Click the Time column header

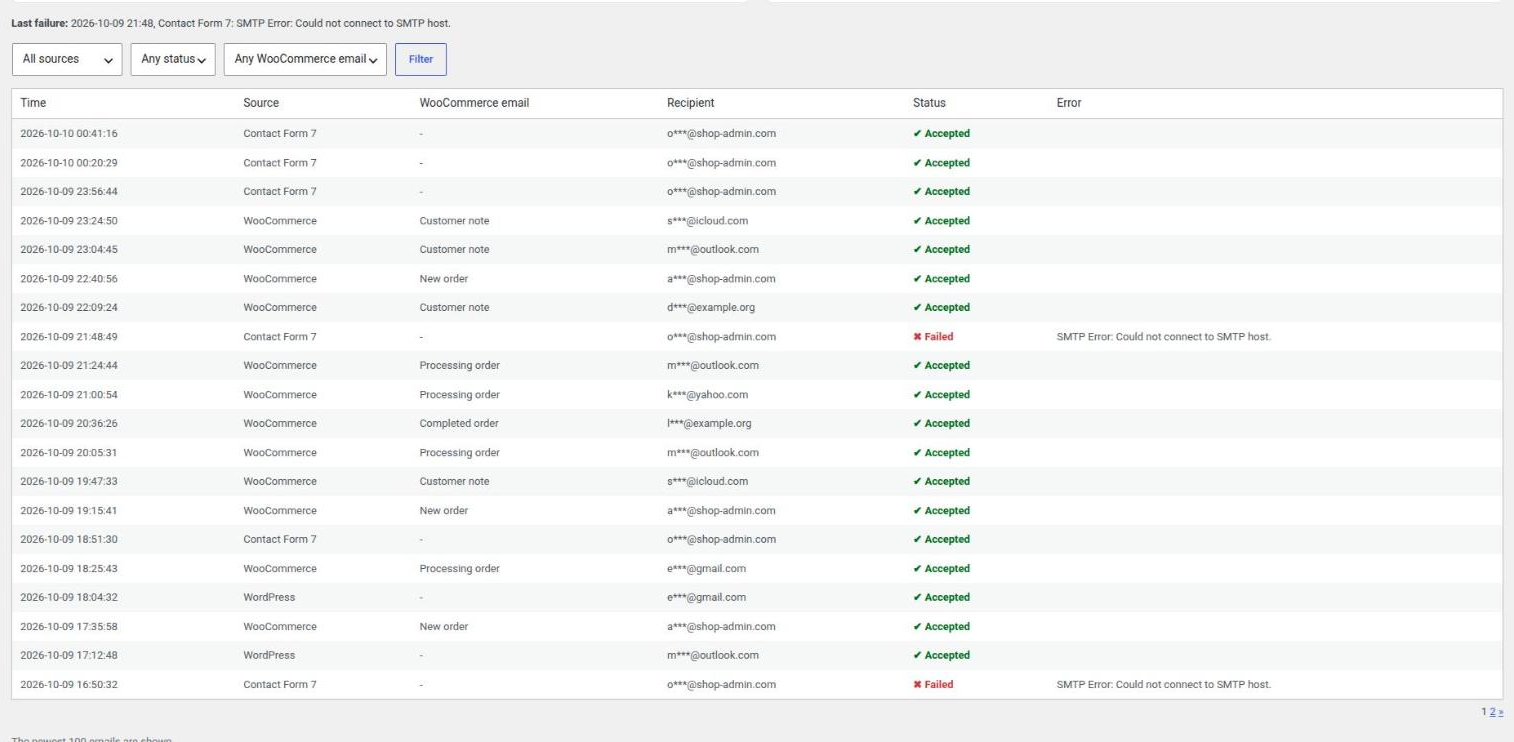click(33, 103)
